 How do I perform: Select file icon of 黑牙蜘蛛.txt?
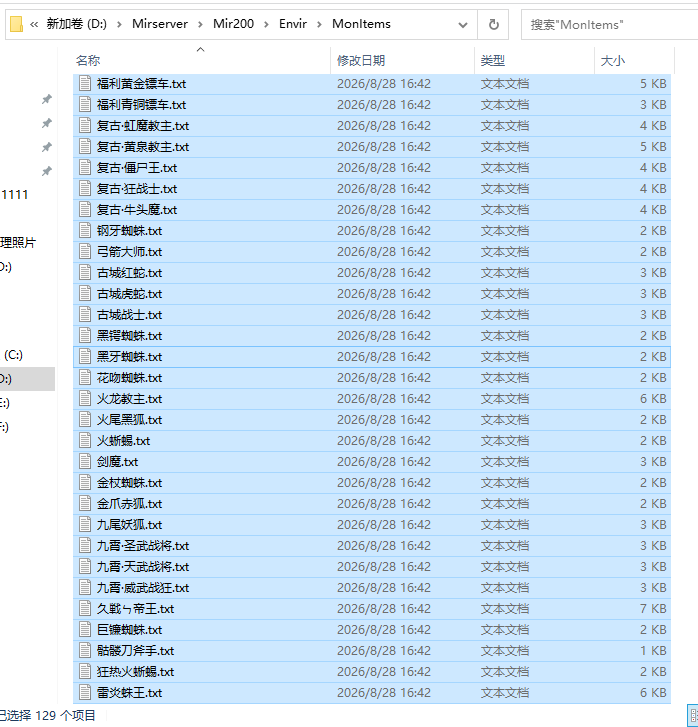(85, 357)
